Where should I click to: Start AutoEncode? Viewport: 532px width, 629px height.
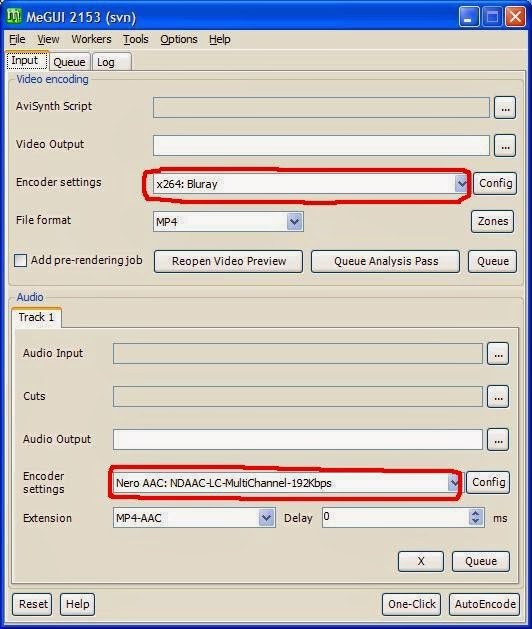coord(484,604)
